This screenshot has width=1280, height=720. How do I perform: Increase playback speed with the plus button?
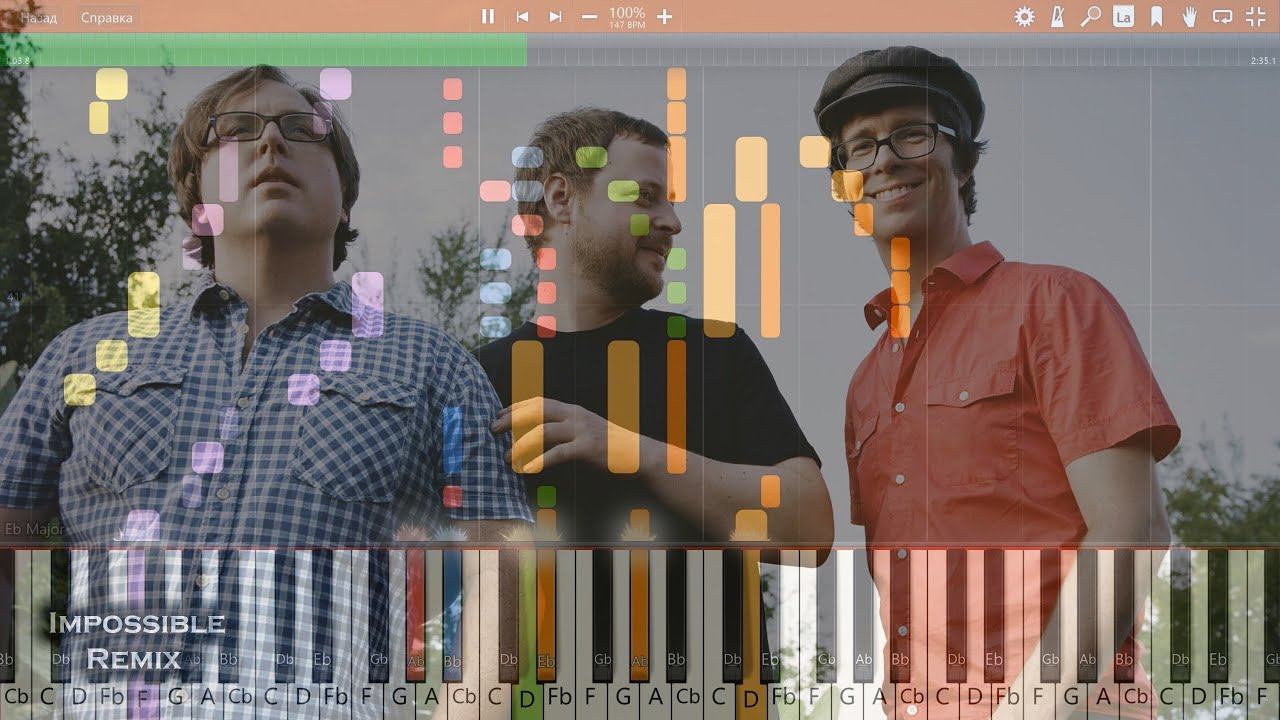pos(664,16)
